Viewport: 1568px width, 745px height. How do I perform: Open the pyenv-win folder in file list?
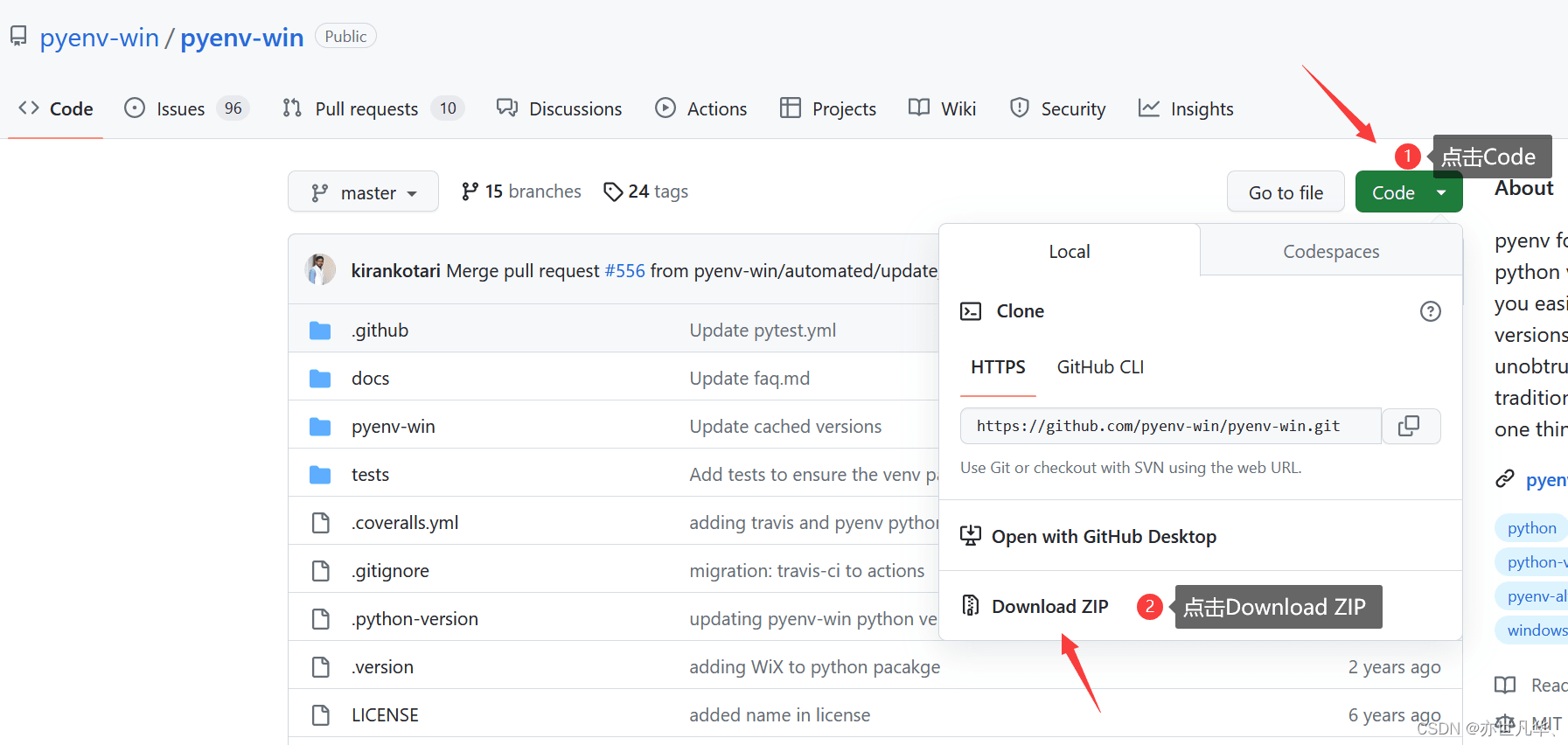click(394, 427)
